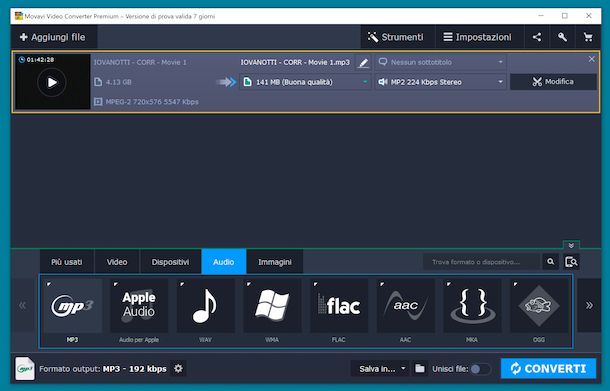Open the Nessun sottotitolo dropdown
This screenshot has width=610, height=391.
tap(440, 62)
